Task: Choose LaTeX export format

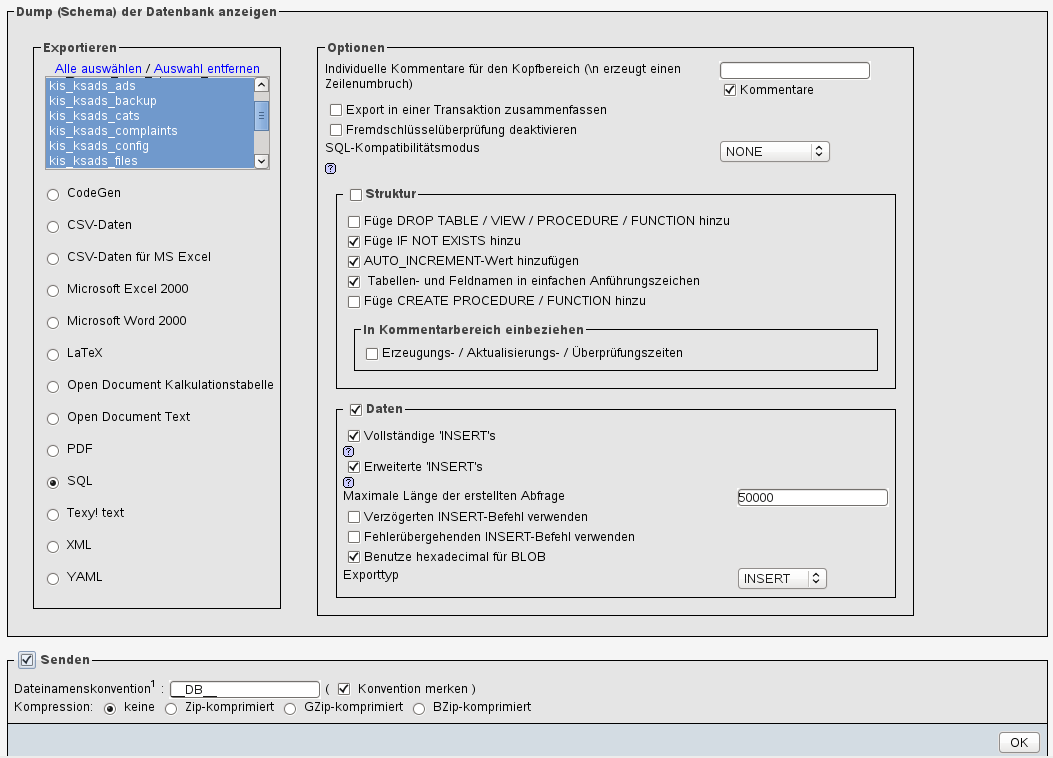Action: pos(53,354)
